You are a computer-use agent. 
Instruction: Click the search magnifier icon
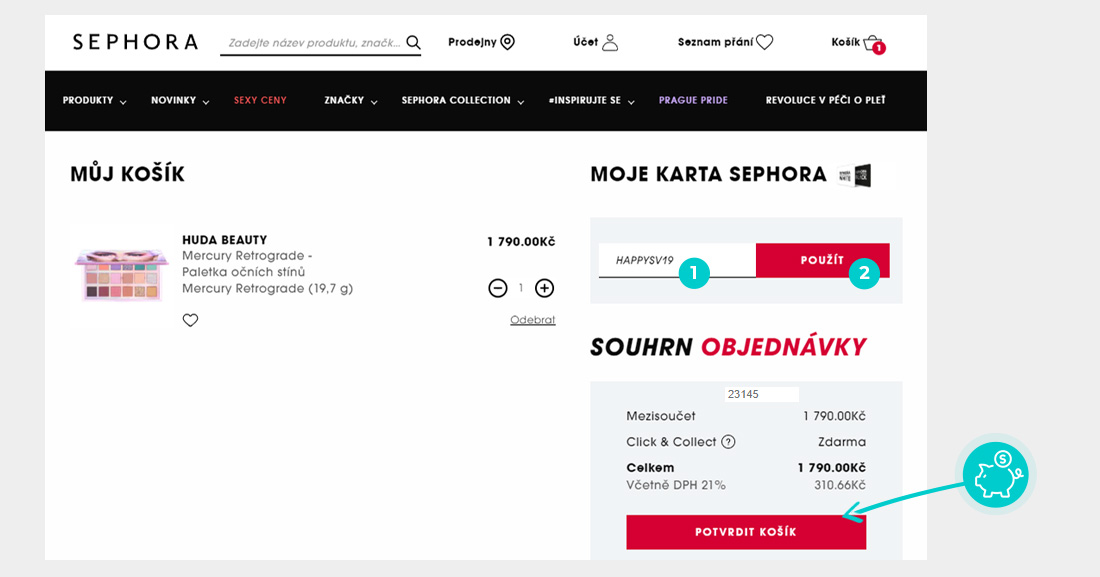tap(413, 43)
